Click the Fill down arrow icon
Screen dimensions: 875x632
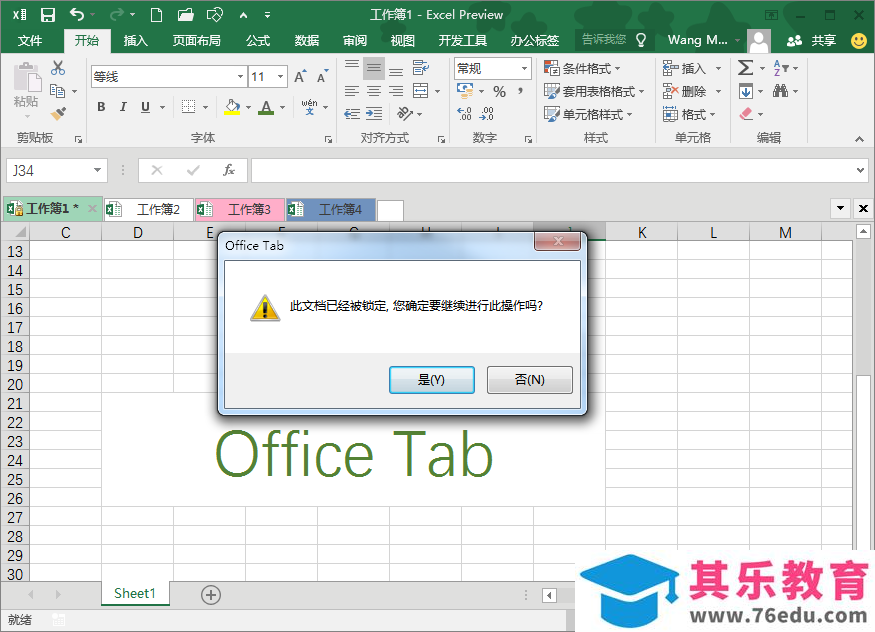(x=746, y=91)
